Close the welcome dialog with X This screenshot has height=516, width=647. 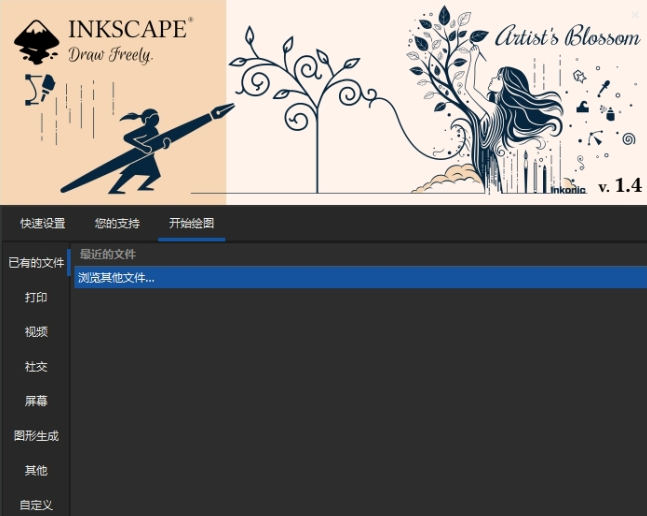[x=635, y=13]
